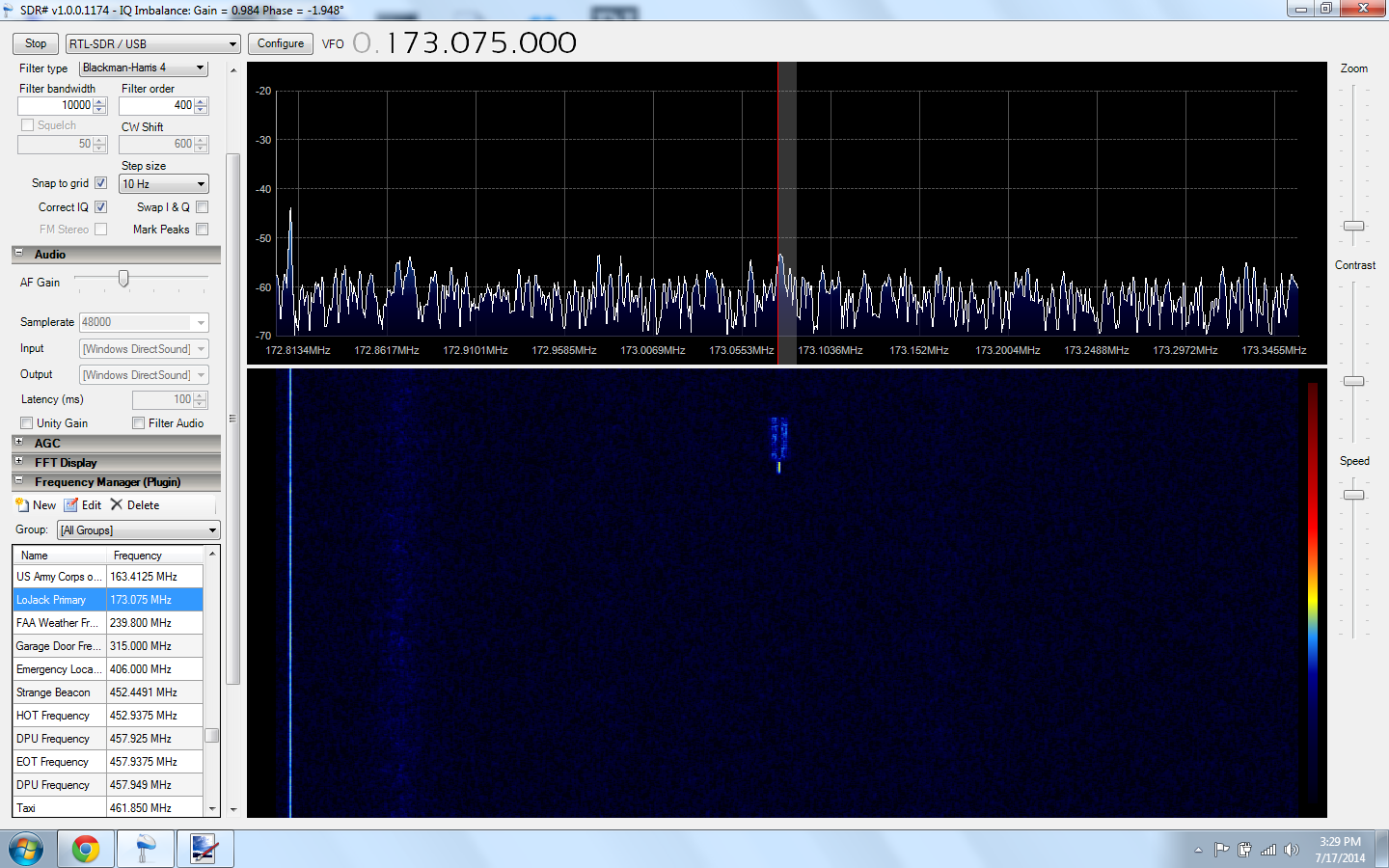Viewport: 1389px width, 868px height.
Task: Select the DPU Frequency 457.925 MHz row
Action: (x=108, y=739)
